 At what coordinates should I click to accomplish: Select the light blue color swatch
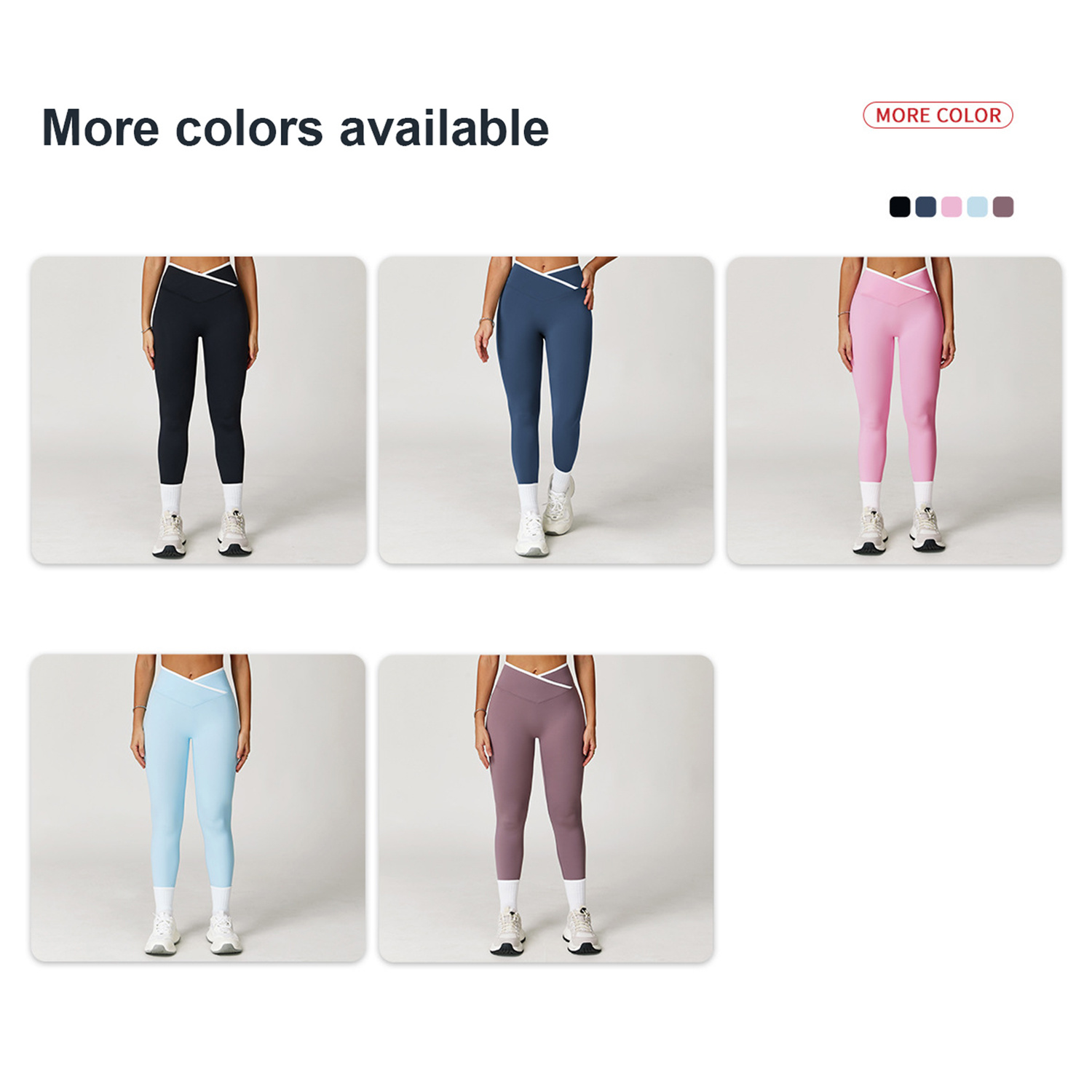(977, 207)
